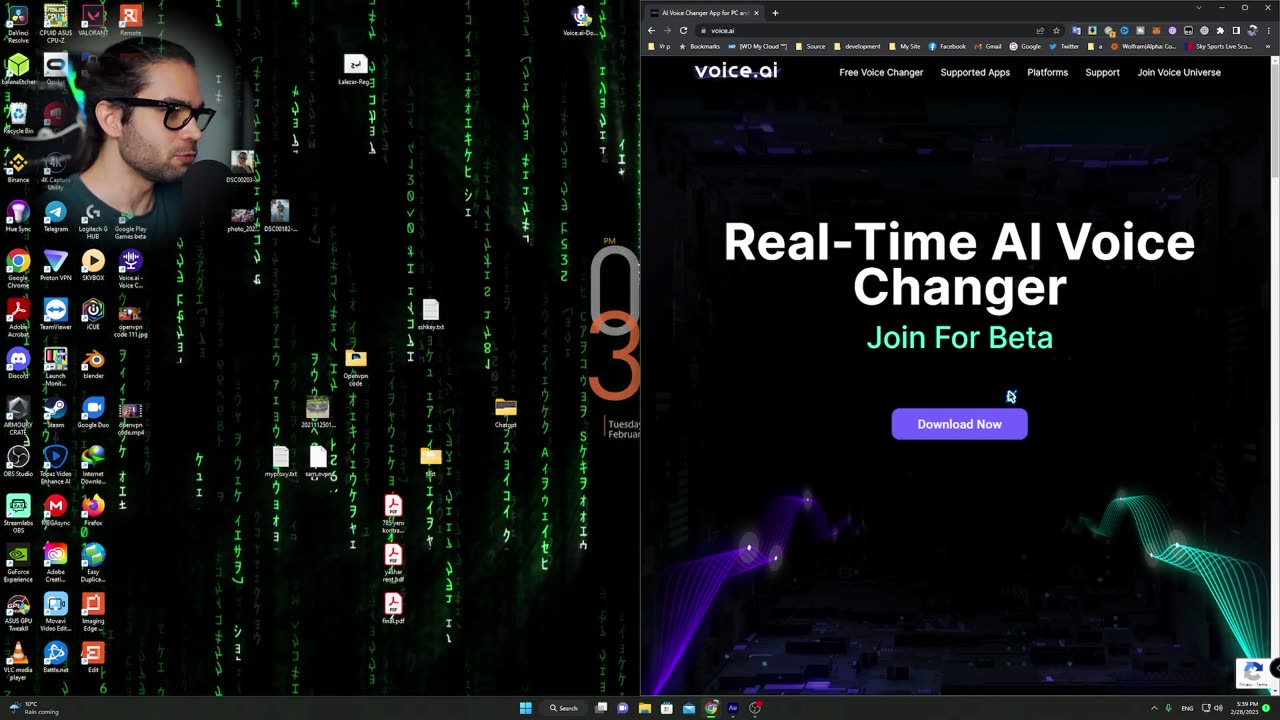Show hidden bookmarks overflow chevron
1280x720 pixels.
coord(1267,46)
